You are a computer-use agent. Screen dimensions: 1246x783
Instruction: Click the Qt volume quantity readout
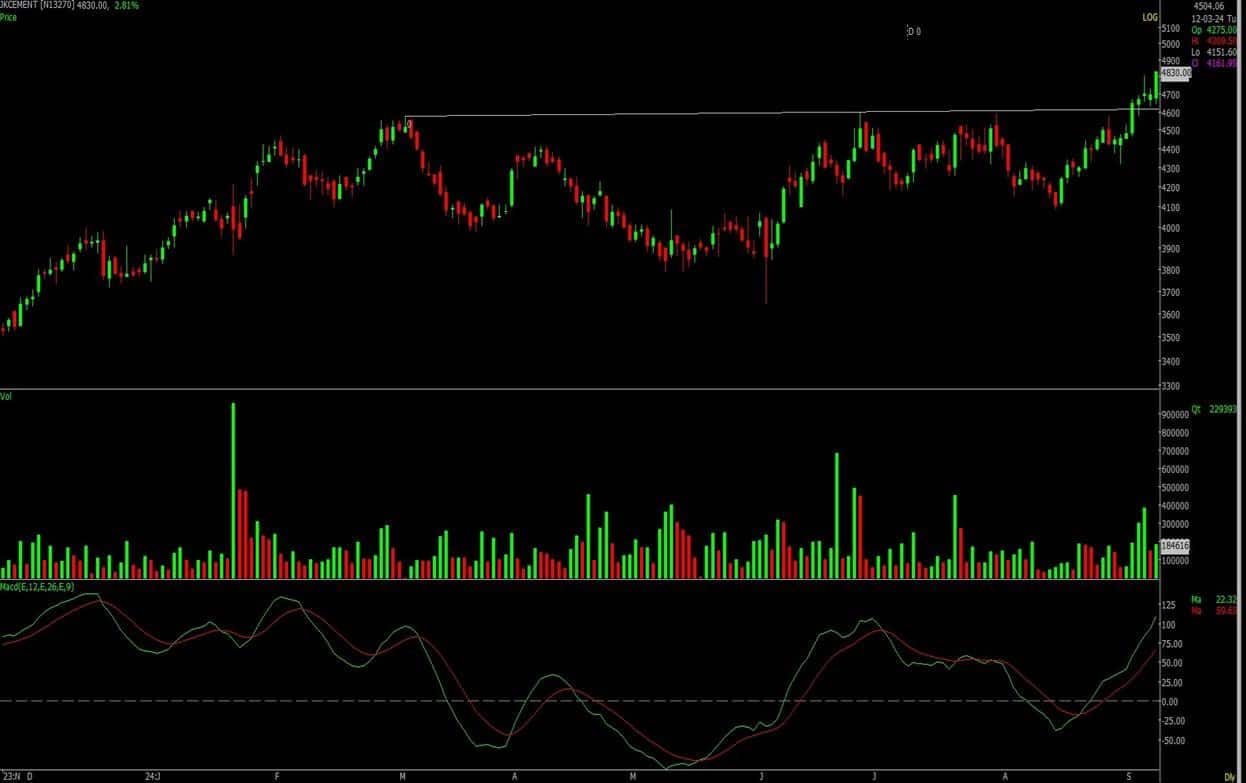point(1215,409)
